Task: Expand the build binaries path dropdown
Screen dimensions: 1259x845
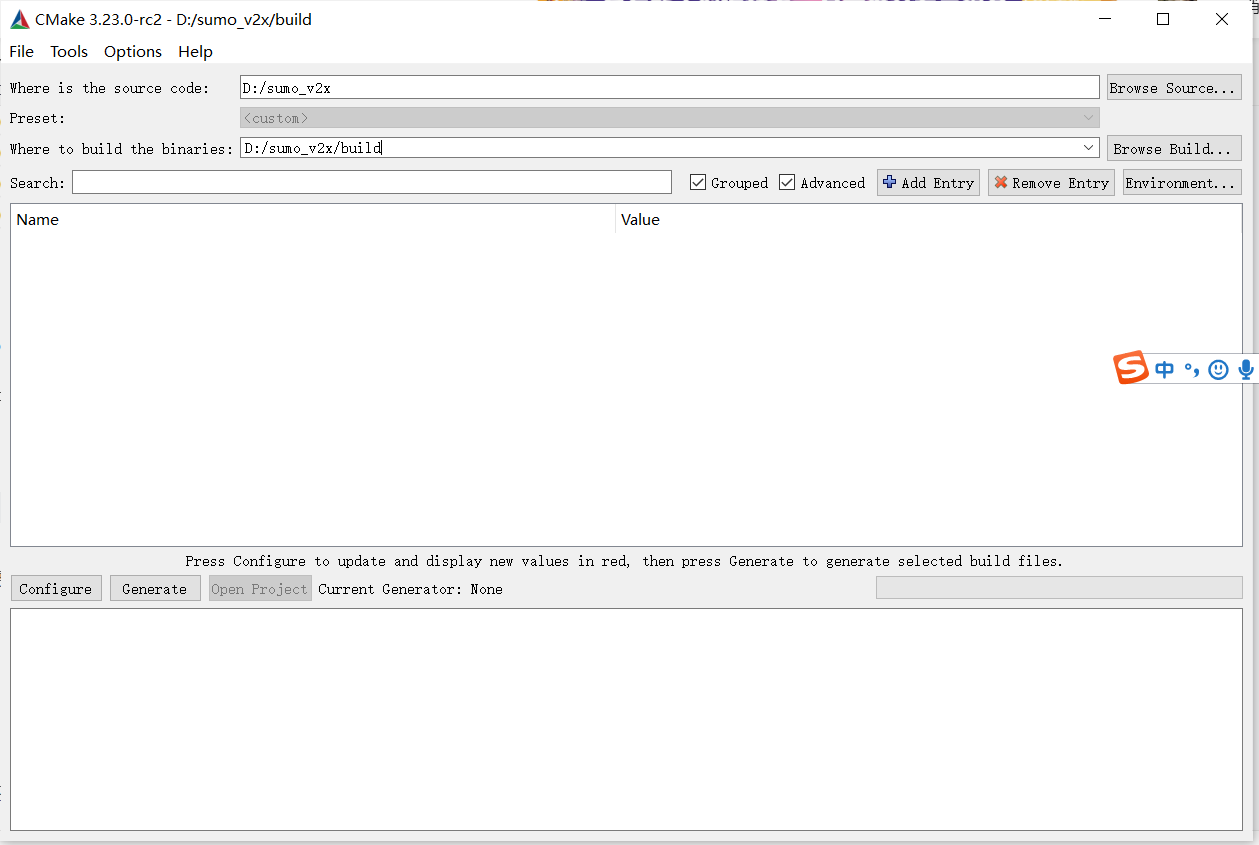Action: (x=1089, y=148)
